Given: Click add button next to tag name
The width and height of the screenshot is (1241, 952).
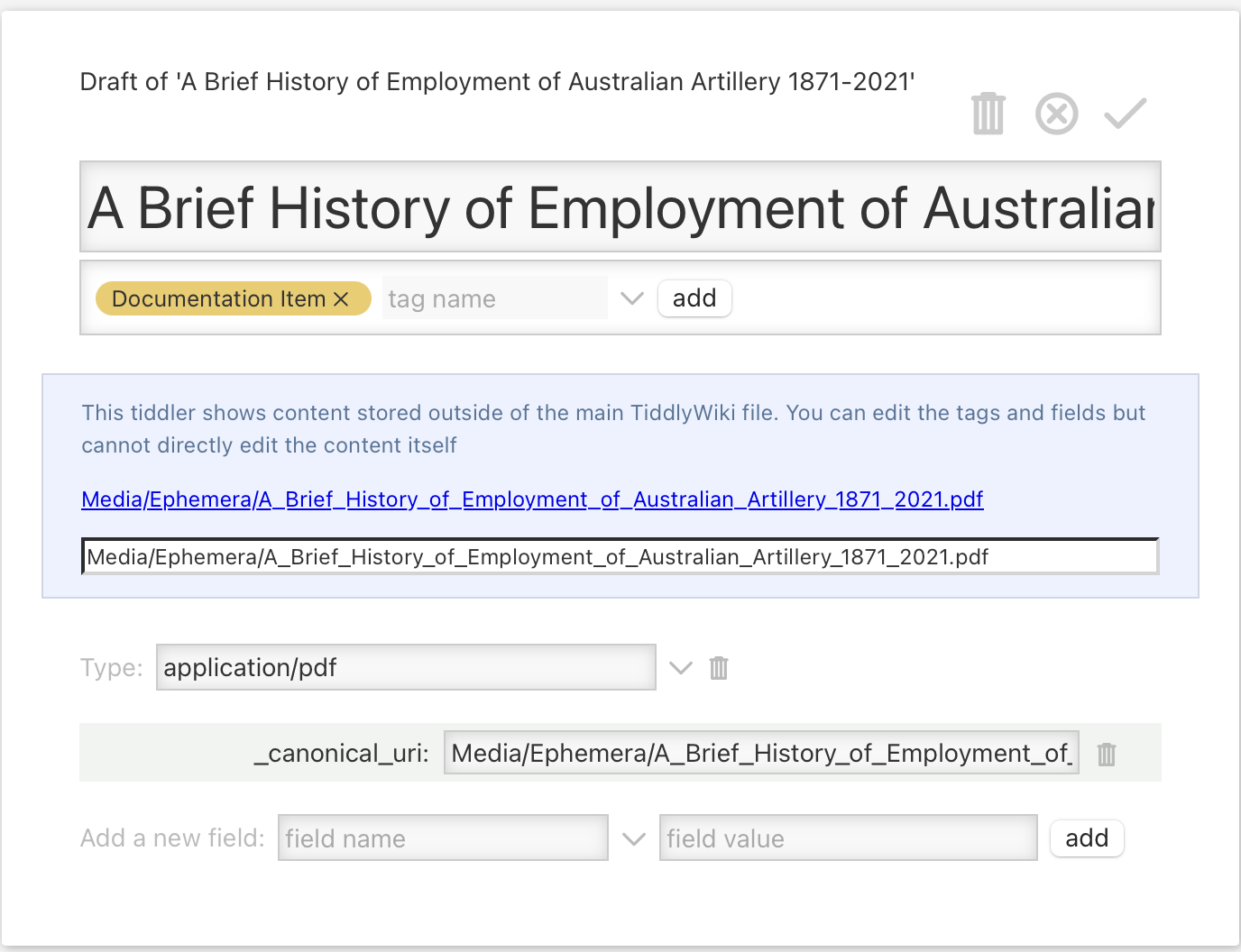Looking at the screenshot, I should [x=694, y=298].
